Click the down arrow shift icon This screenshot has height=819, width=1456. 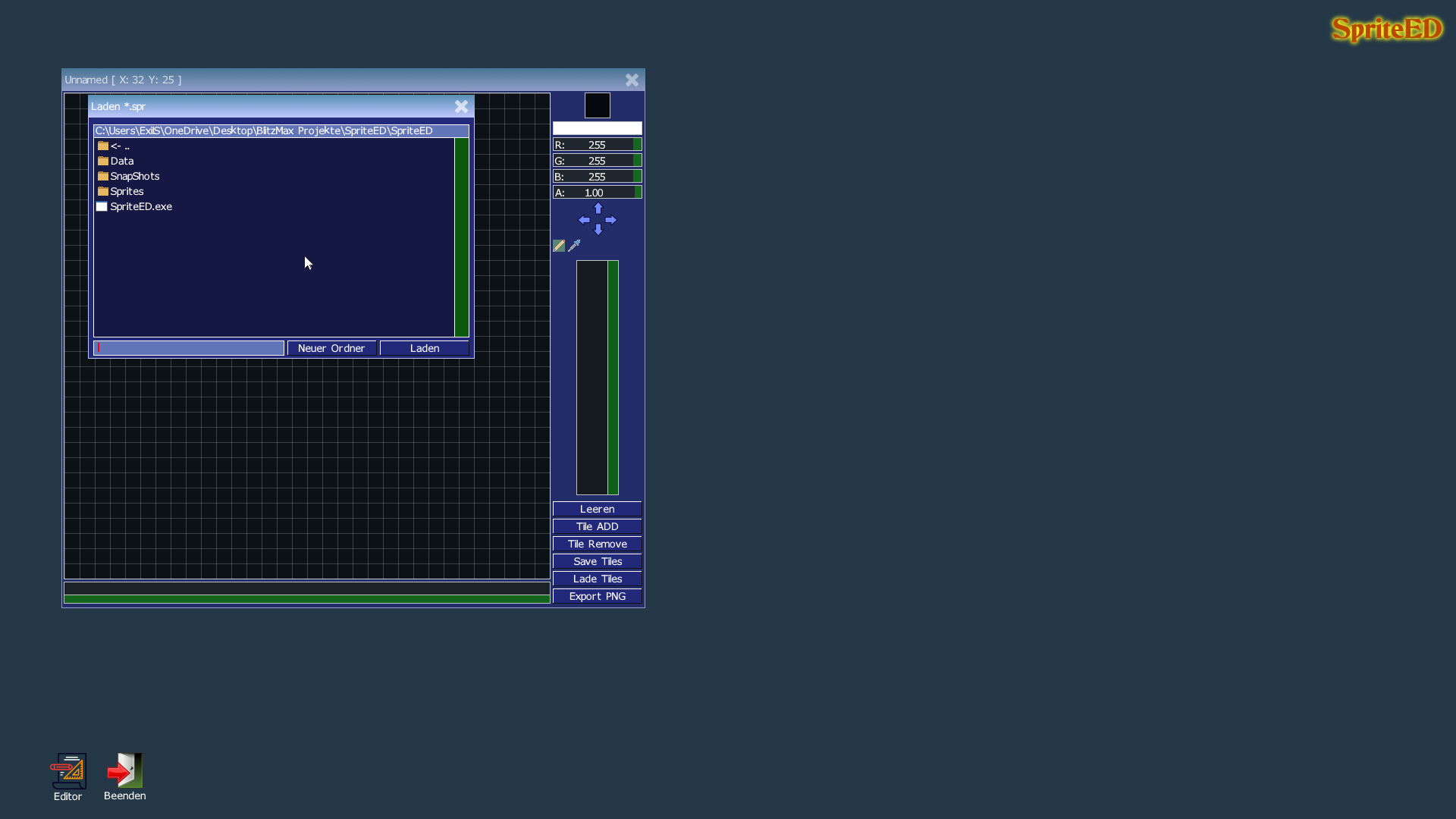point(598,230)
